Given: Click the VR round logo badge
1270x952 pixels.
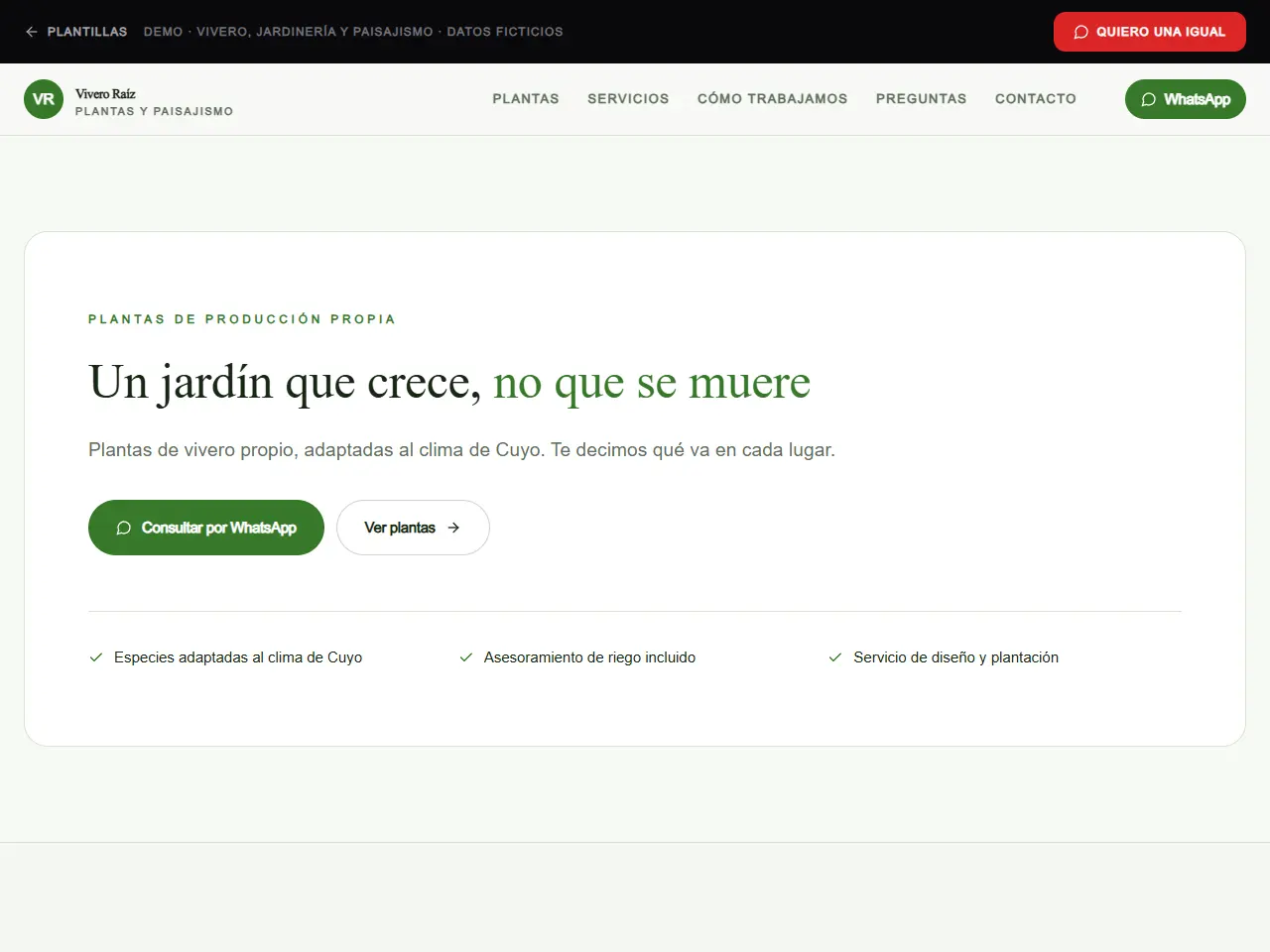Looking at the screenshot, I should pyautogui.click(x=44, y=99).
